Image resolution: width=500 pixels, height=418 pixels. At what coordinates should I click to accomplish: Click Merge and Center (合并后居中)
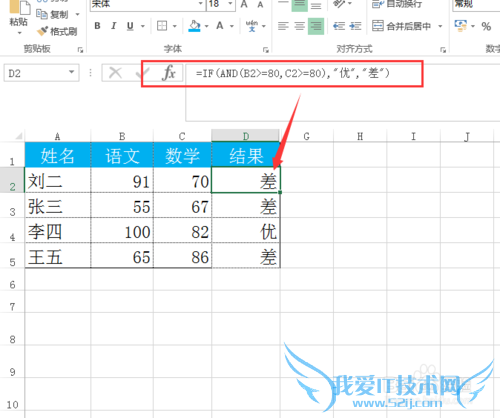pyautogui.click(x=401, y=26)
